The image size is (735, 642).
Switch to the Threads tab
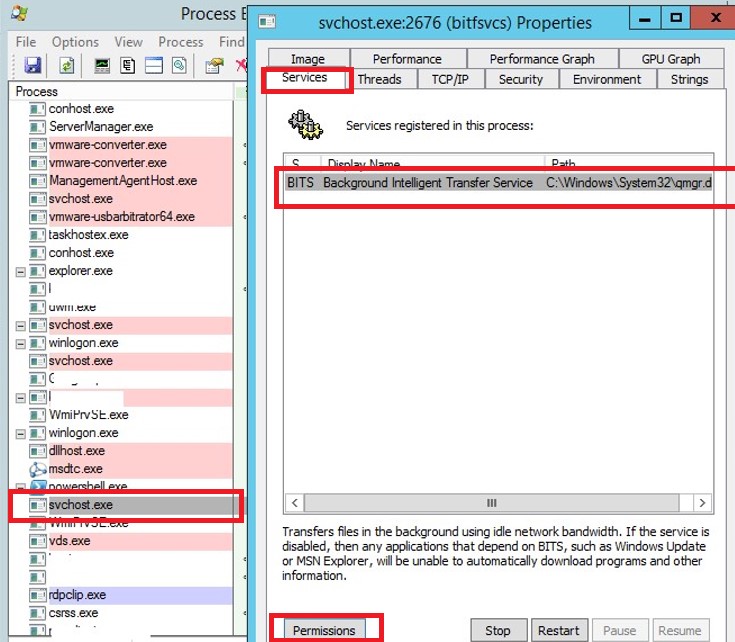pos(379,79)
